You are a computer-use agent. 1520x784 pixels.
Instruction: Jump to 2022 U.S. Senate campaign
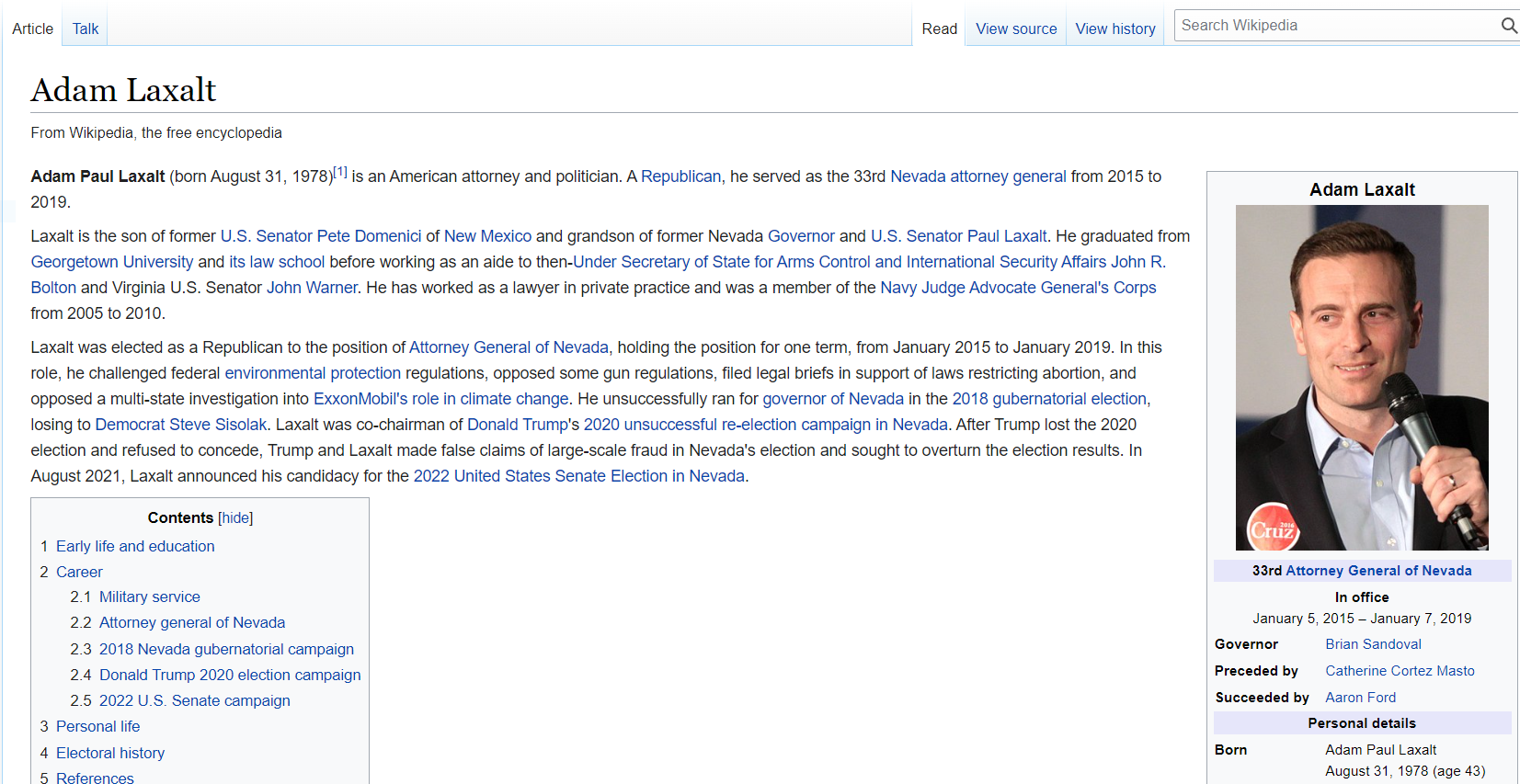pyautogui.click(x=195, y=700)
